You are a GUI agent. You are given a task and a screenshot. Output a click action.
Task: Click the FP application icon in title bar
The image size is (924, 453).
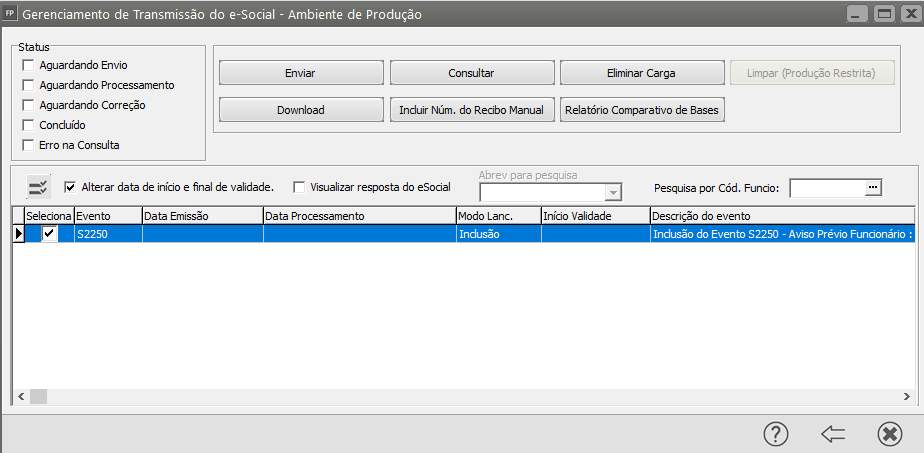coord(9,14)
